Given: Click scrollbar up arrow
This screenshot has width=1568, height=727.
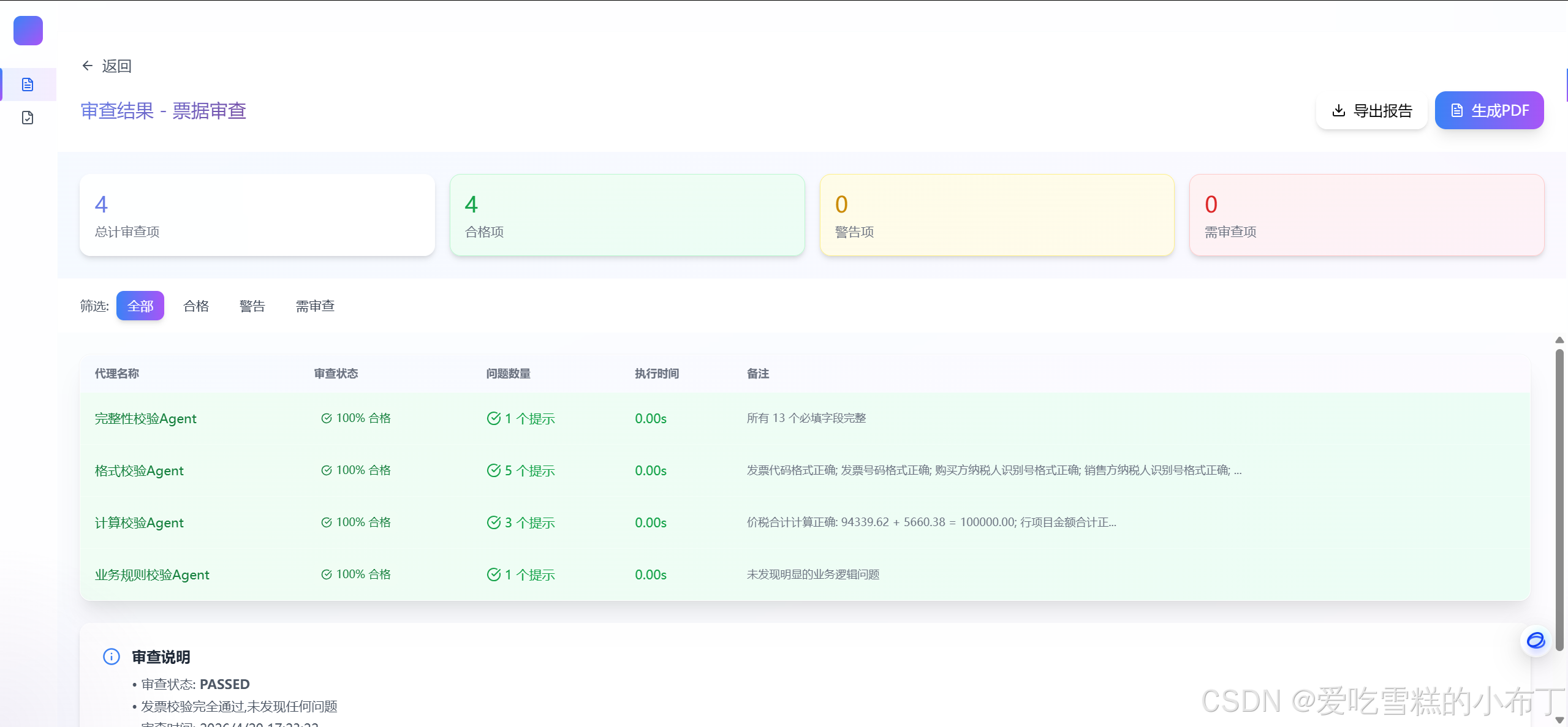Looking at the screenshot, I should (1560, 340).
